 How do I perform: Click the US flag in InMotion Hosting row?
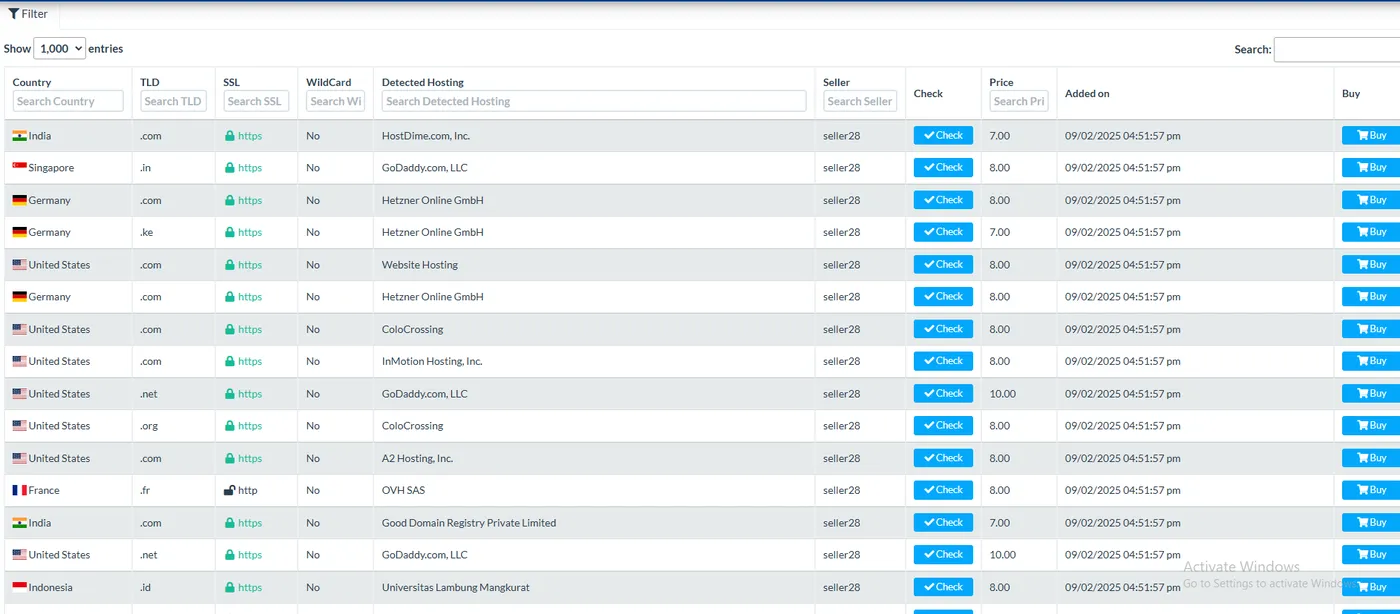(x=19, y=362)
